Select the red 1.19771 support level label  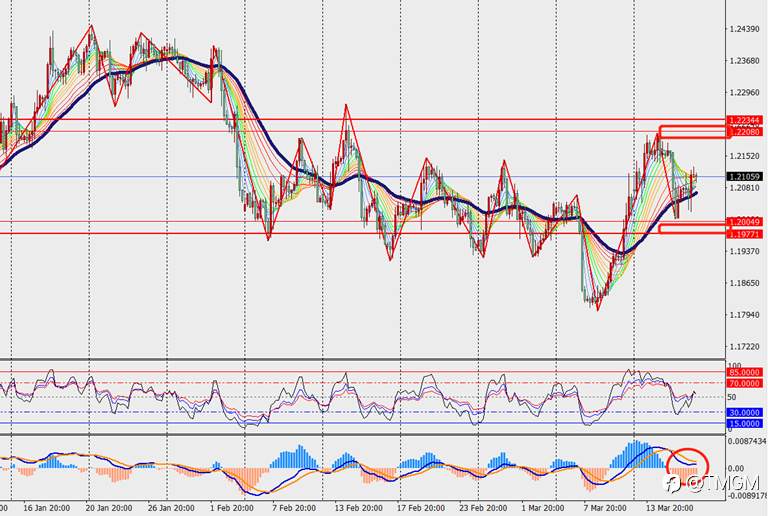744,235
